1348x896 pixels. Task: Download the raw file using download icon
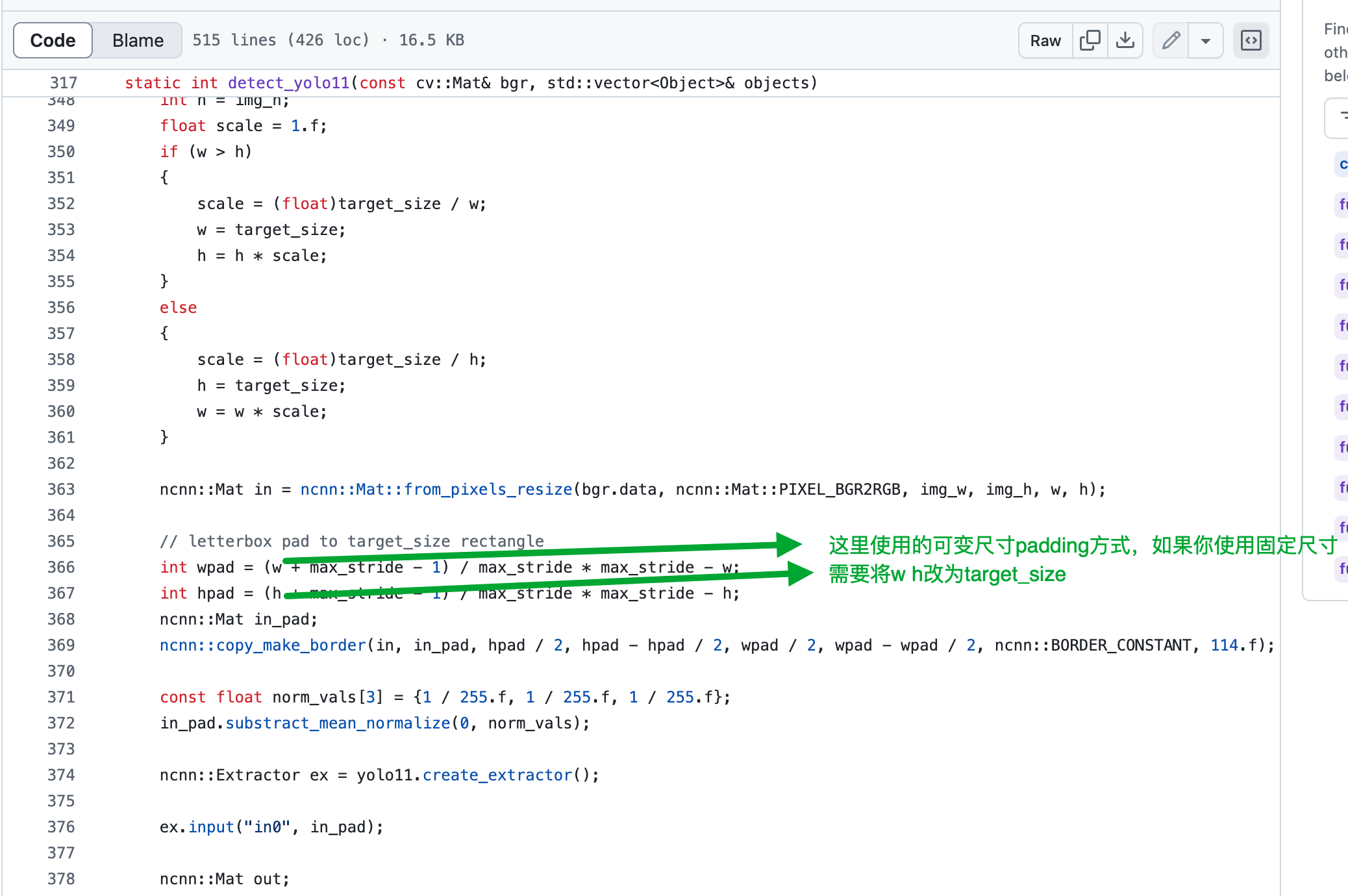click(1125, 40)
